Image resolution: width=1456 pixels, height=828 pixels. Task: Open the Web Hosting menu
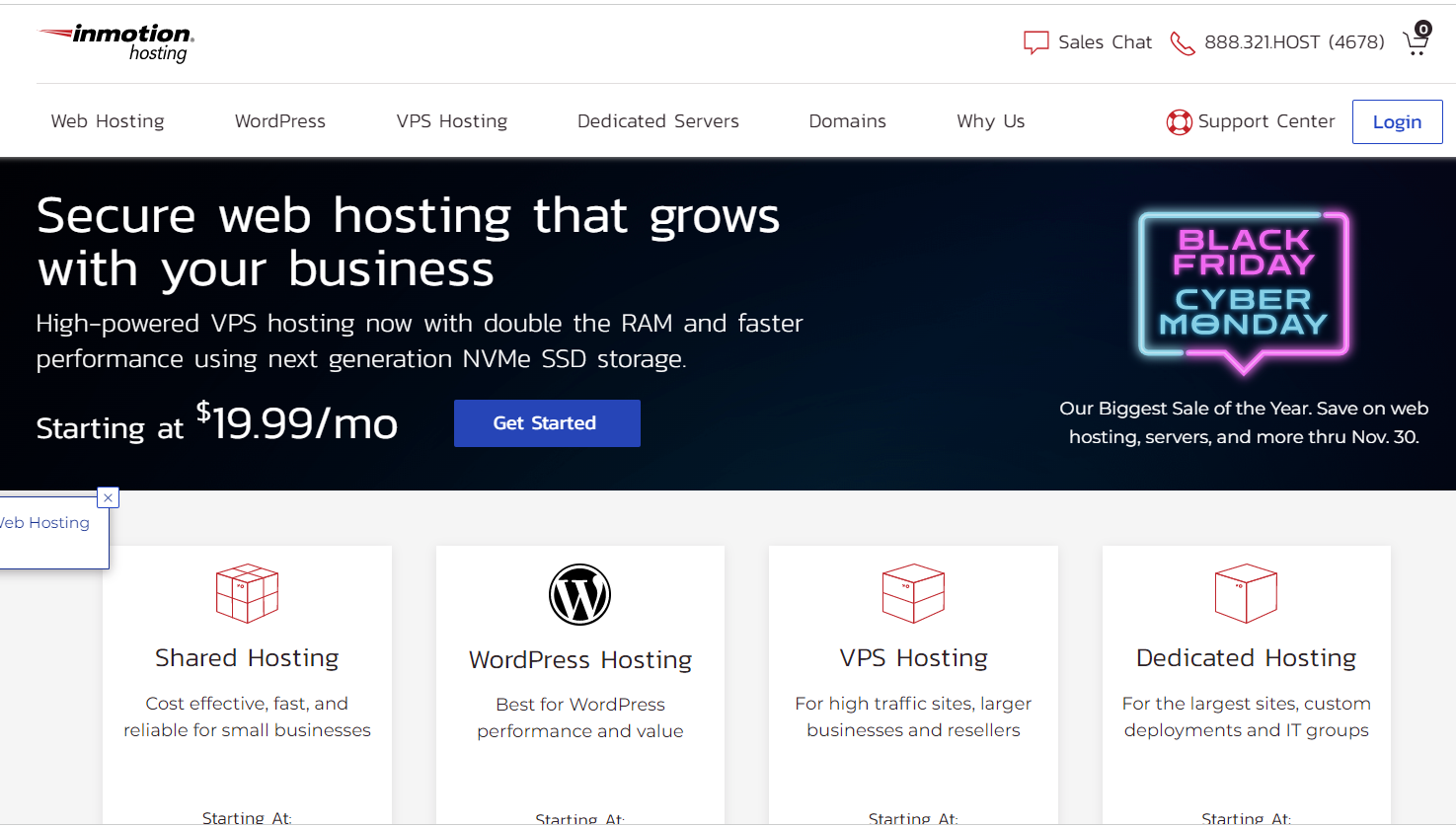[108, 121]
